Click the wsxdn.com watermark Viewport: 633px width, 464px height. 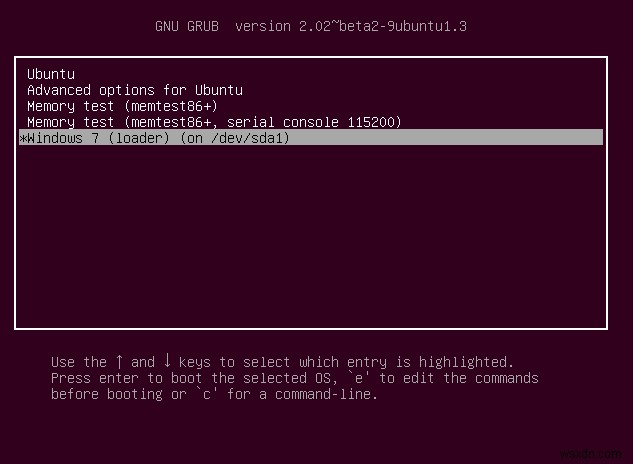click(x=596, y=452)
